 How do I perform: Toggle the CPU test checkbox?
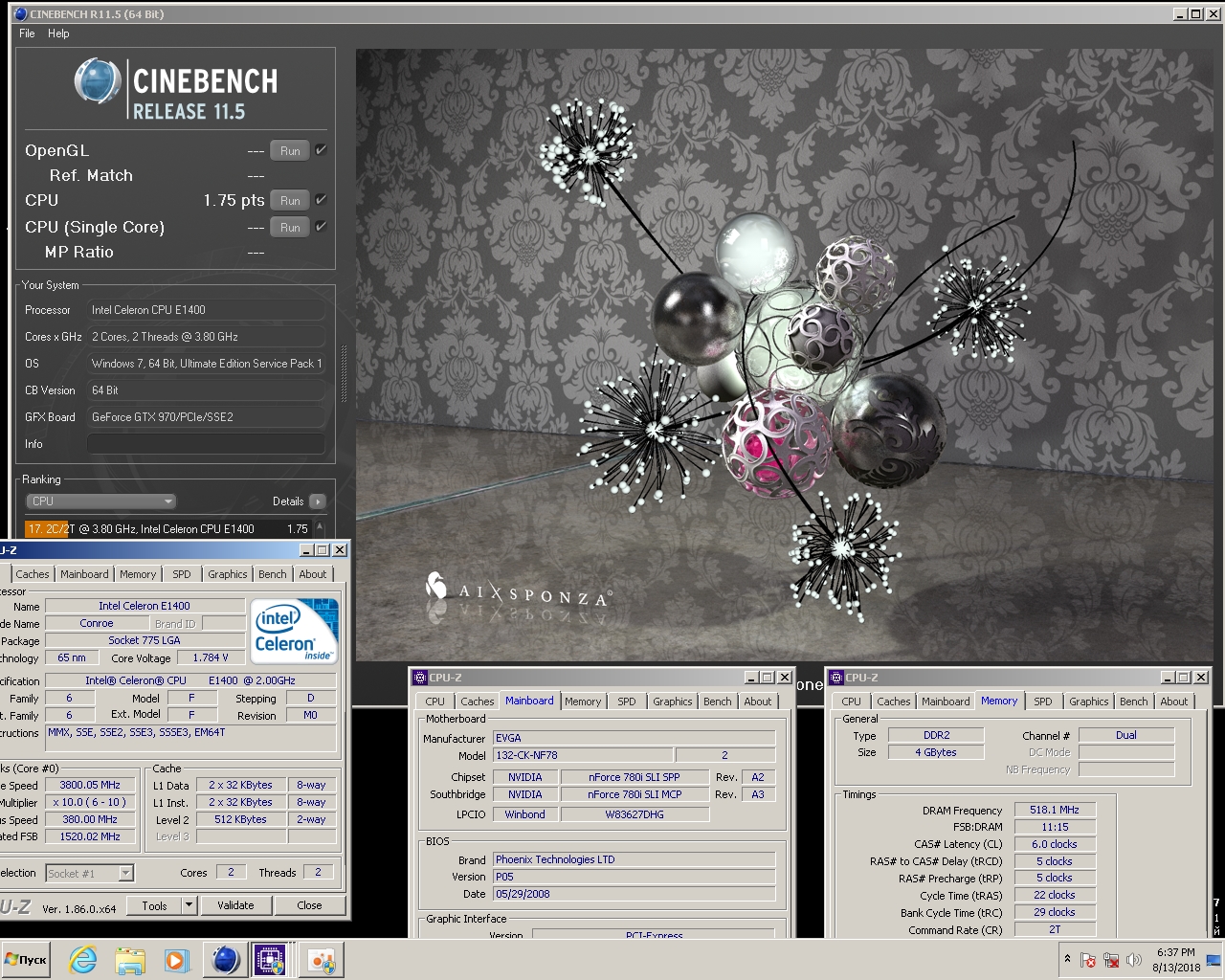321,200
